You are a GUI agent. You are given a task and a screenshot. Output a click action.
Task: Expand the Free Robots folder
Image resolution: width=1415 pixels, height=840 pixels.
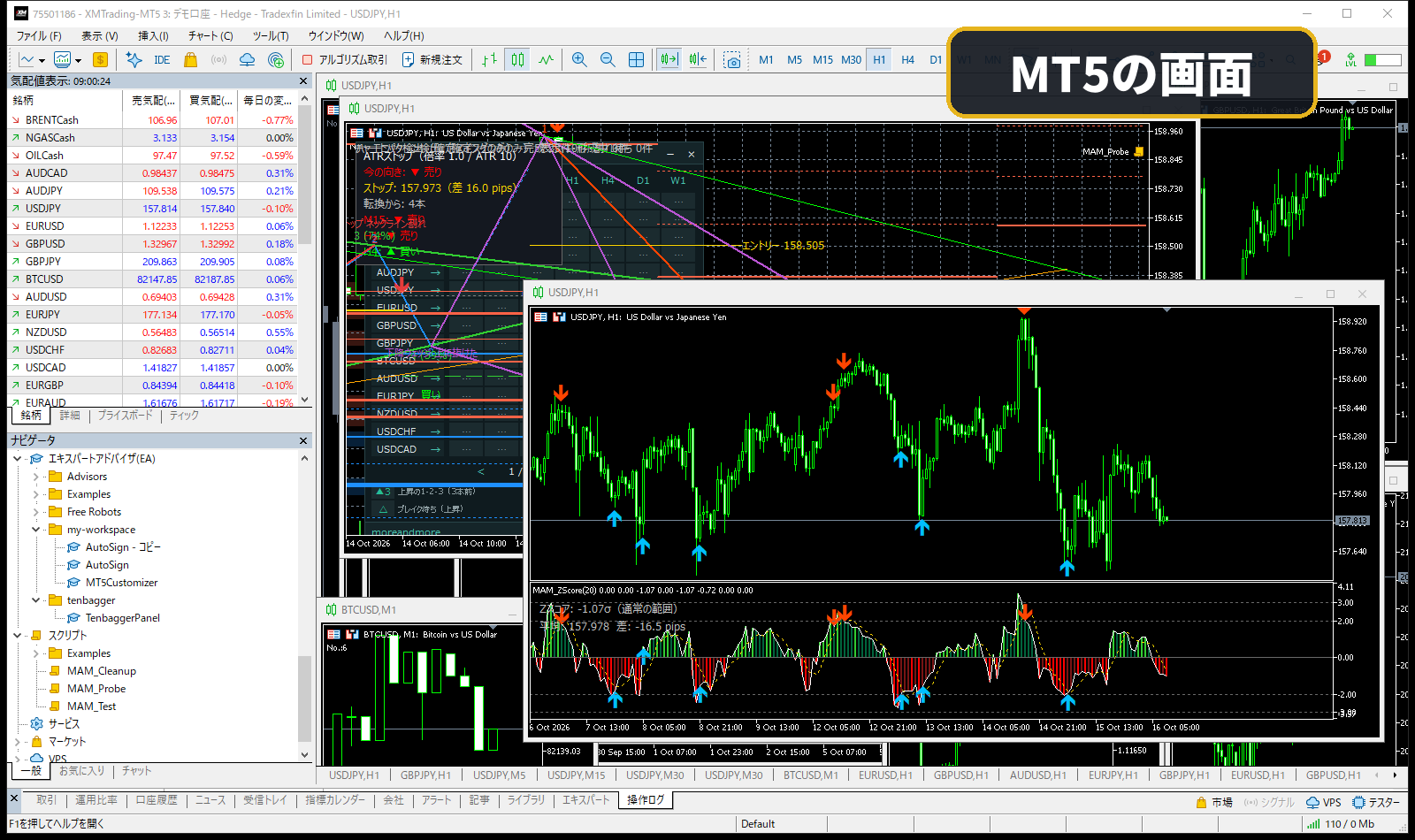[36, 512]
